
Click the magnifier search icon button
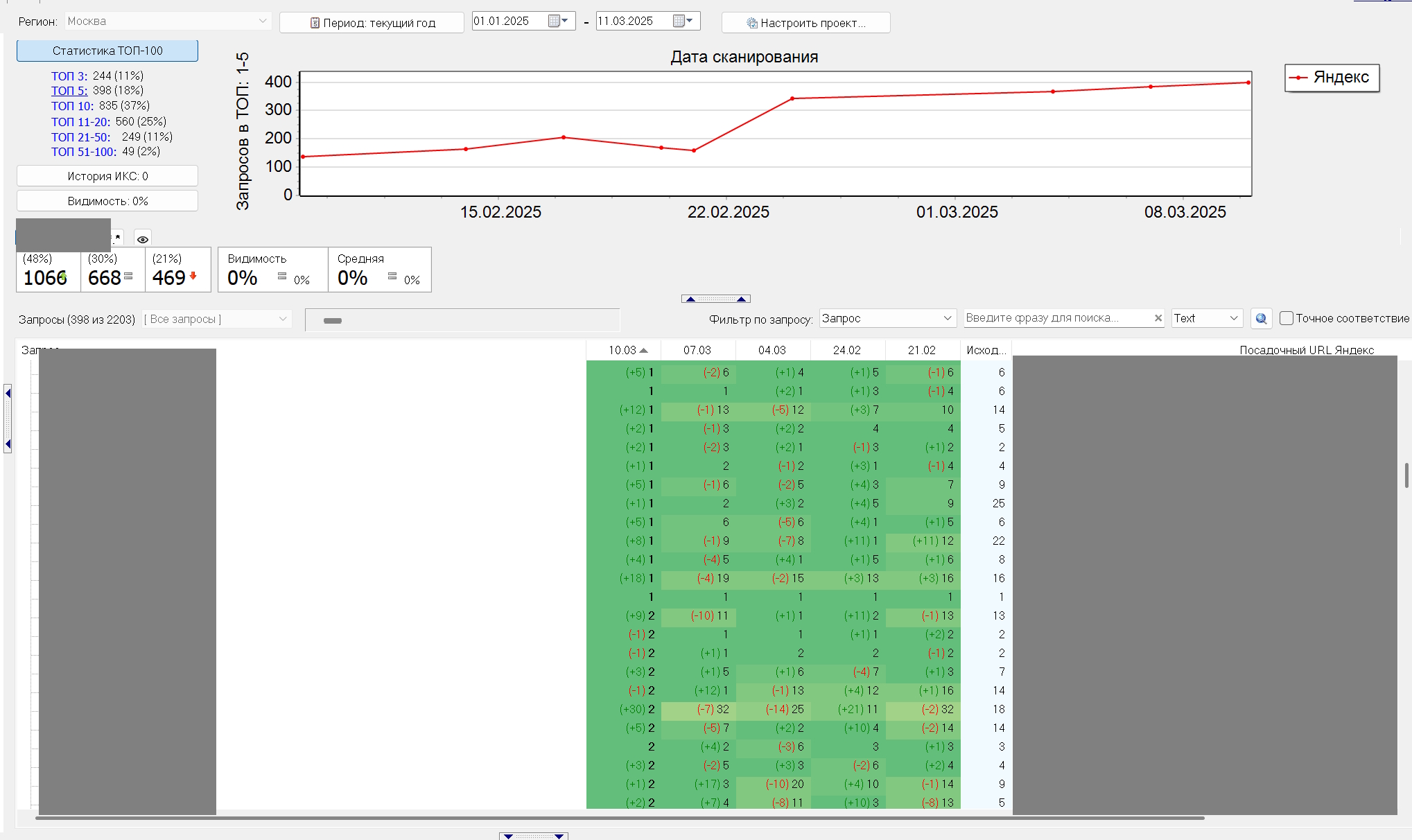coord(1261,318)
